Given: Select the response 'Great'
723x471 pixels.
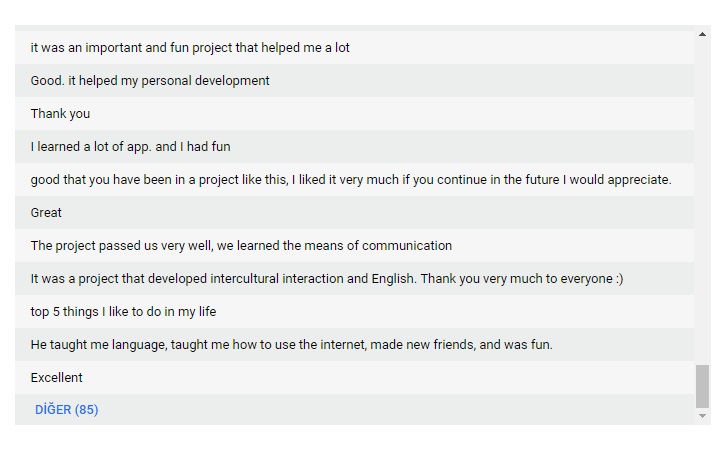Looking at the screenshot, I should [46, 212].
